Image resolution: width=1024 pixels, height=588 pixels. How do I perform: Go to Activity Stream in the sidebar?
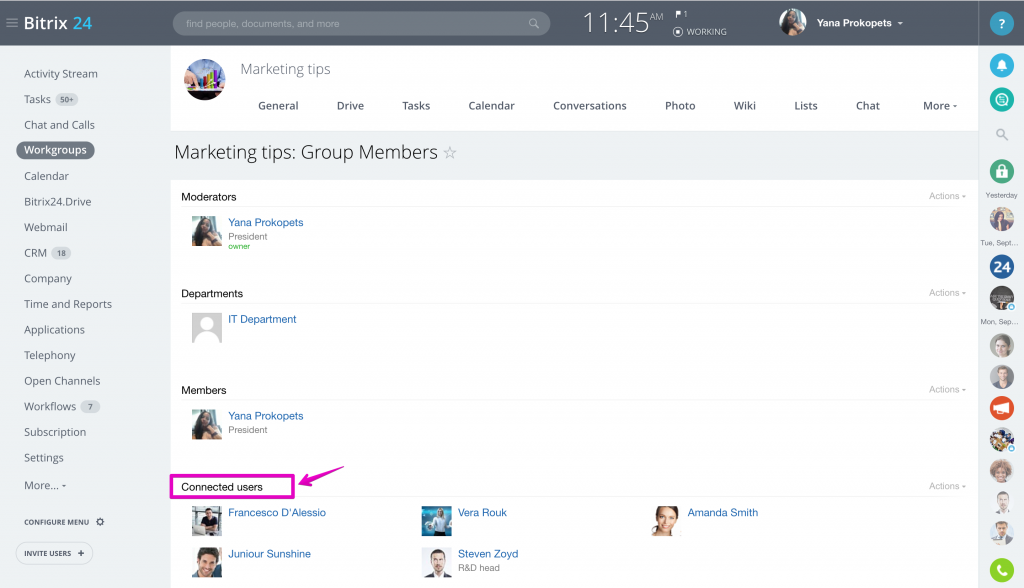61,74
